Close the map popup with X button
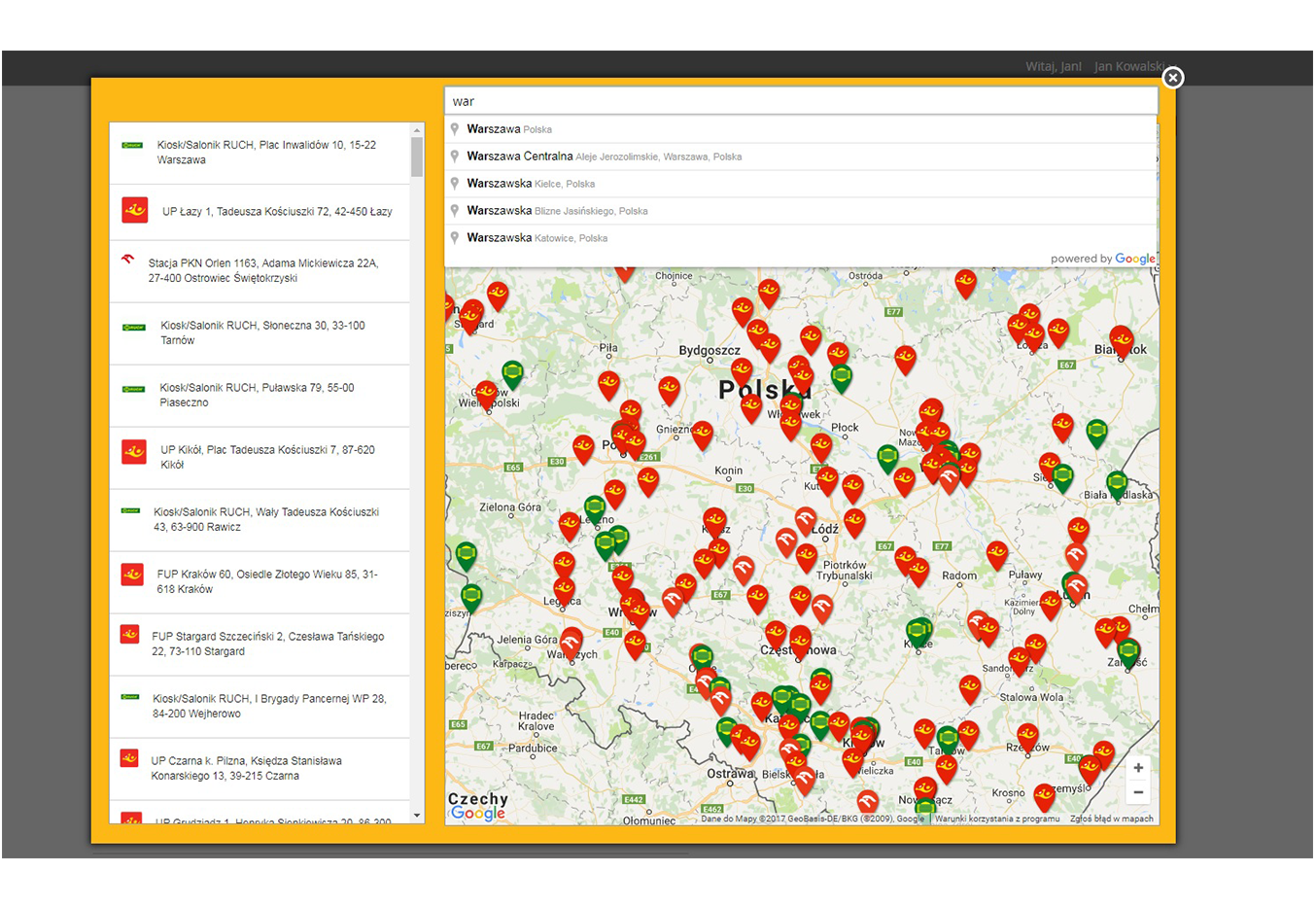The image size is (1316, 907). pos(1173,78)
